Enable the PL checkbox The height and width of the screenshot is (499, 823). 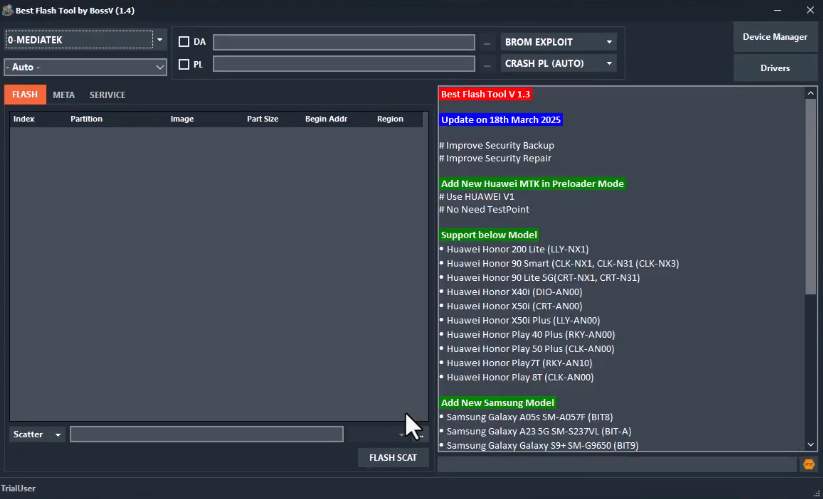(184, 65)
